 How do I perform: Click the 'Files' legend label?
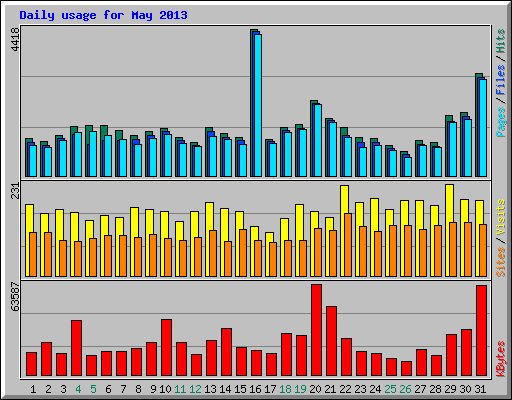click(x=501, y=79)
